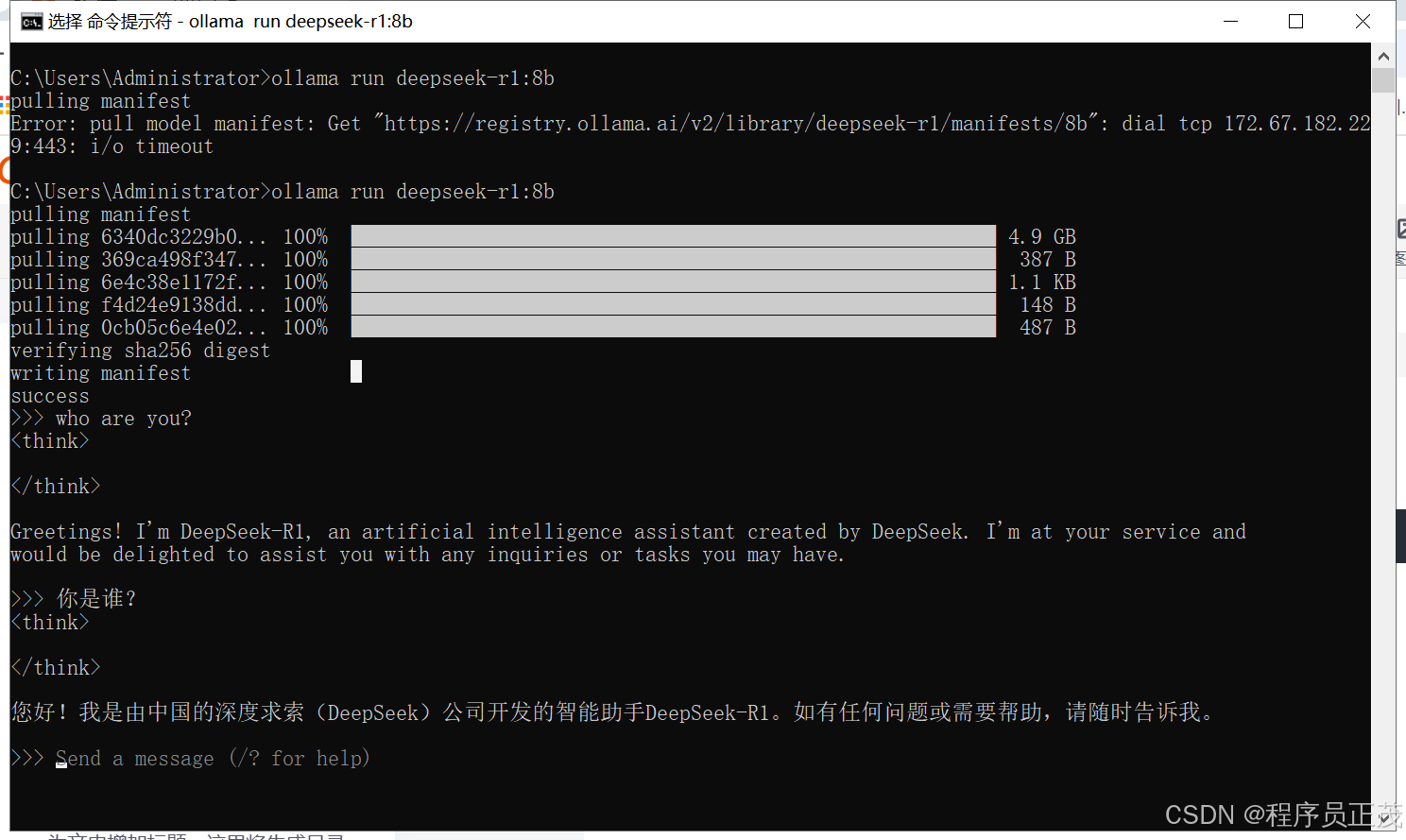Click the 'Send a message' prompt input

(x=213, y=759)
